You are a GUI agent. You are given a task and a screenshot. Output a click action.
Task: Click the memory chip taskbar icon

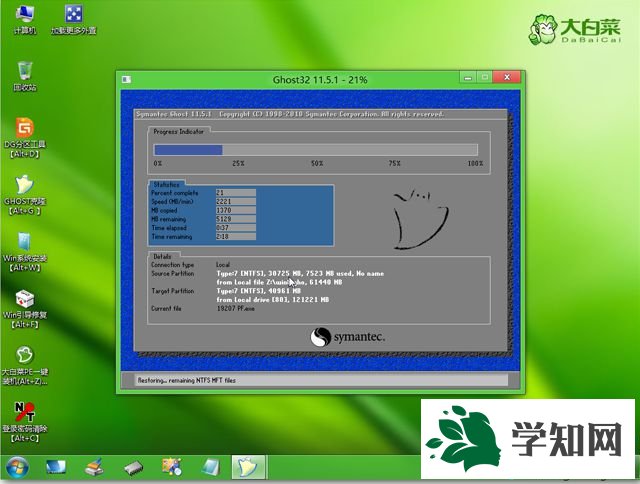133,467
